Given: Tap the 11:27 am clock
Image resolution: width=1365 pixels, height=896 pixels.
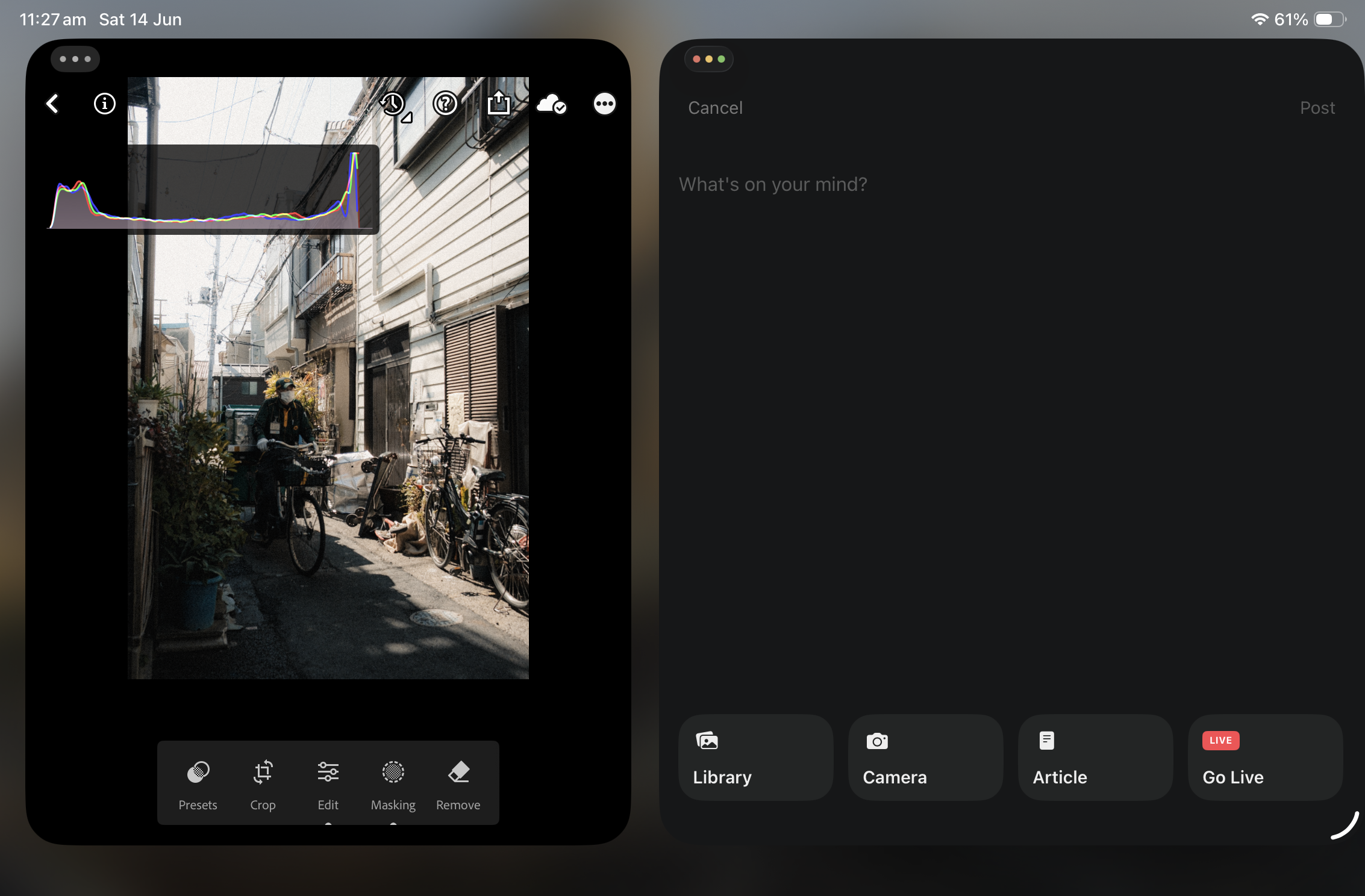Looking at the screenshot, I should tap(52, 20).
